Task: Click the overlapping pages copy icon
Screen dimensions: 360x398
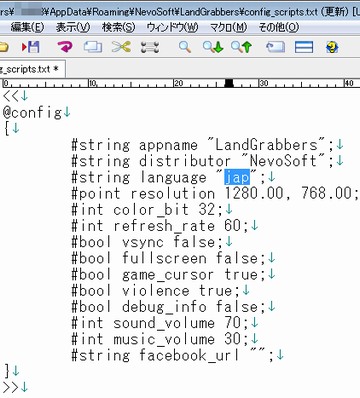Action: tap(93, 47)
